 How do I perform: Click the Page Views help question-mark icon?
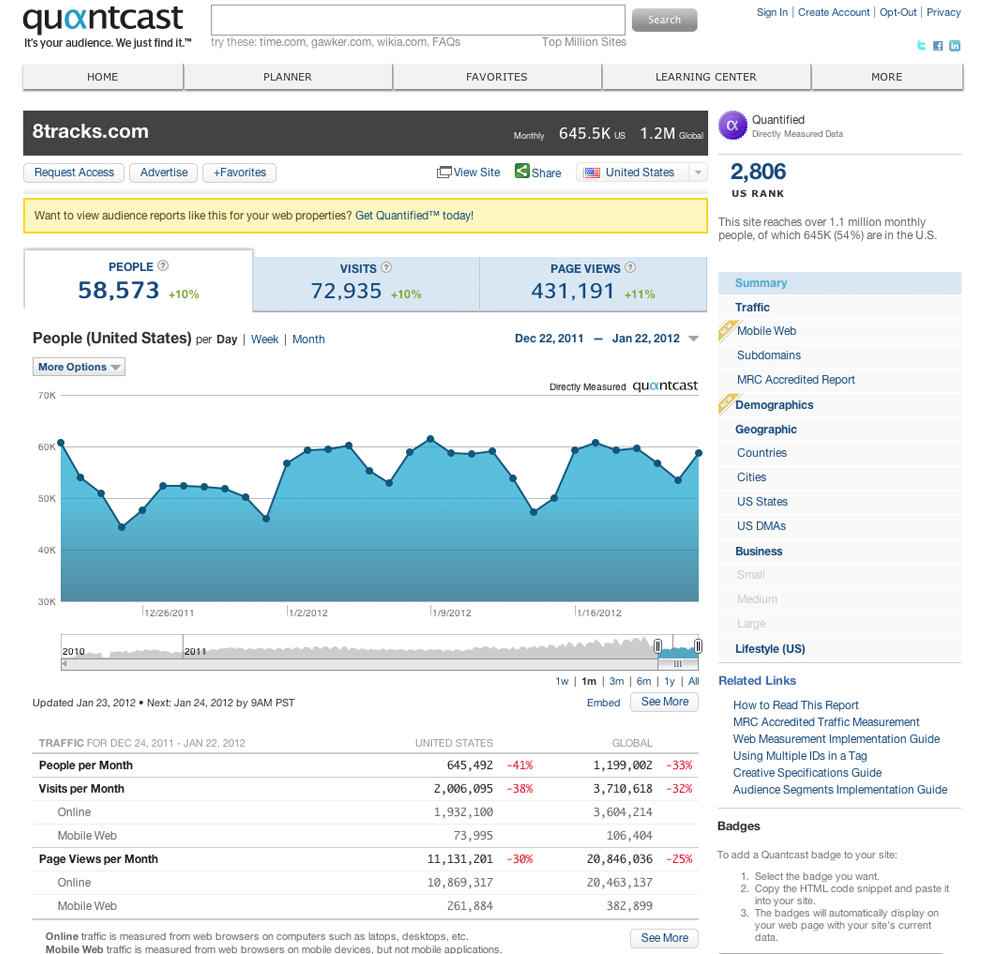pyautogui.click(x=630, y=268)
